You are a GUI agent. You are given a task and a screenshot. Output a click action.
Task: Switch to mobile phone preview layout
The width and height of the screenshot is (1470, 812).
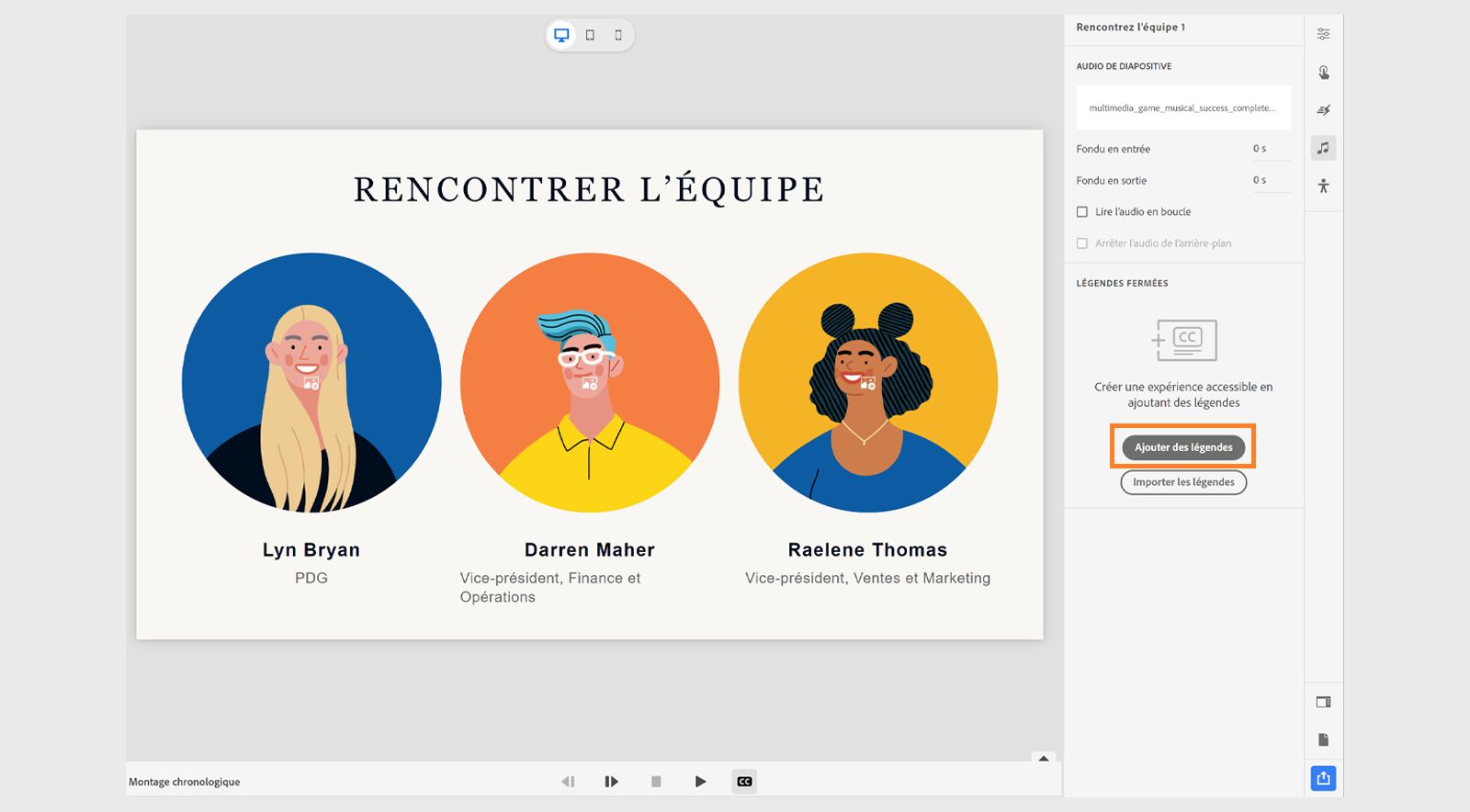pyautogui.click(x=618, y=35)
